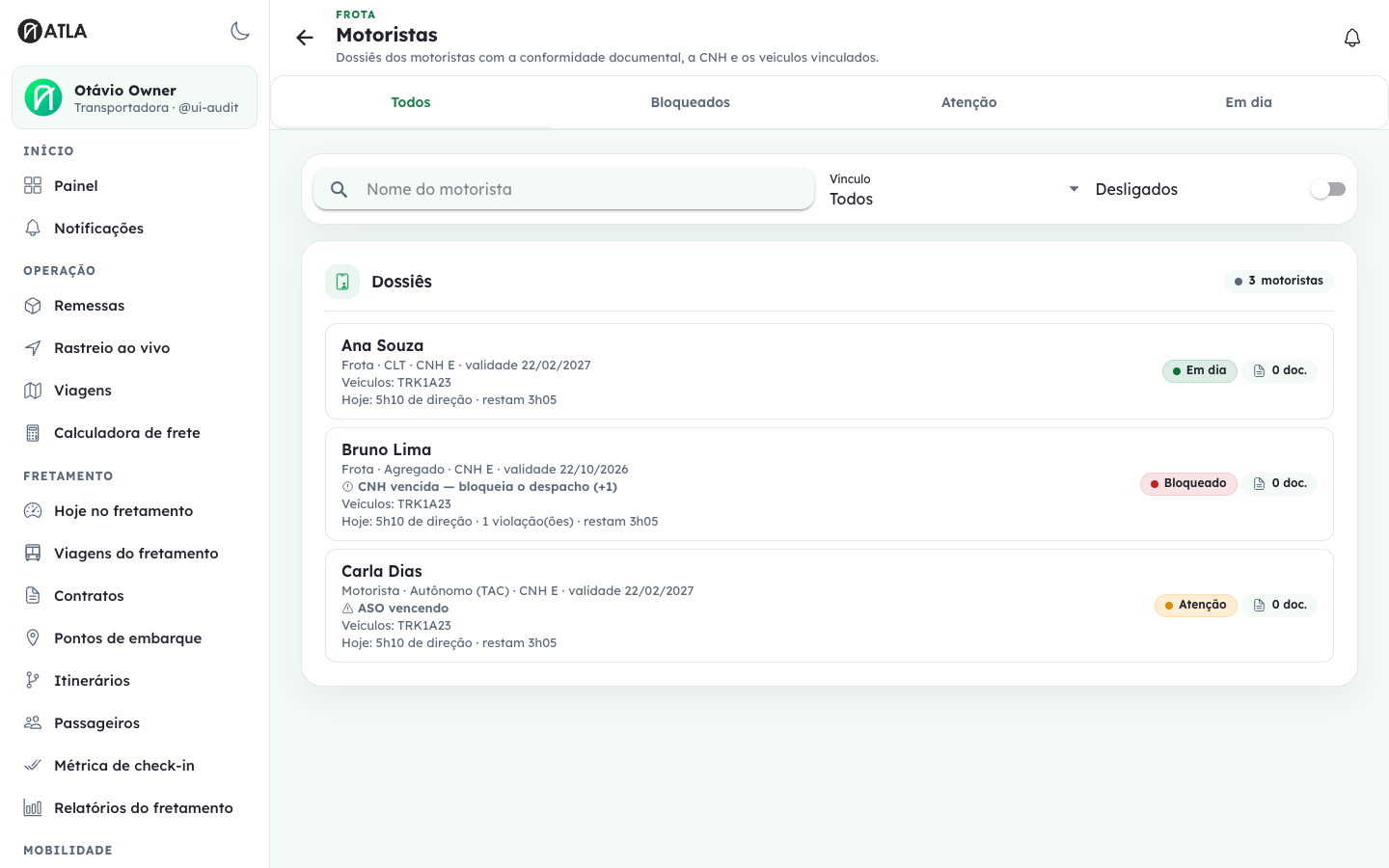Open Carla Dias's dossier

pos(830,606)
